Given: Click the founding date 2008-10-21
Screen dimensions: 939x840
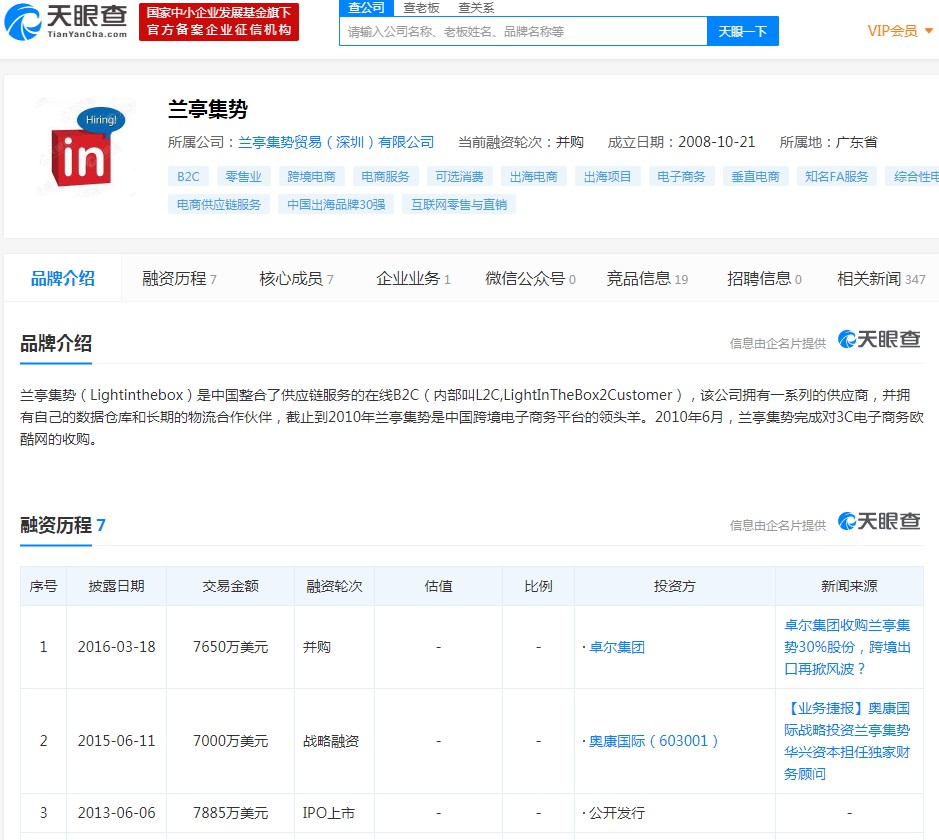Looking at the screenshot, I should pyautogui.click(x=716, y=142).
